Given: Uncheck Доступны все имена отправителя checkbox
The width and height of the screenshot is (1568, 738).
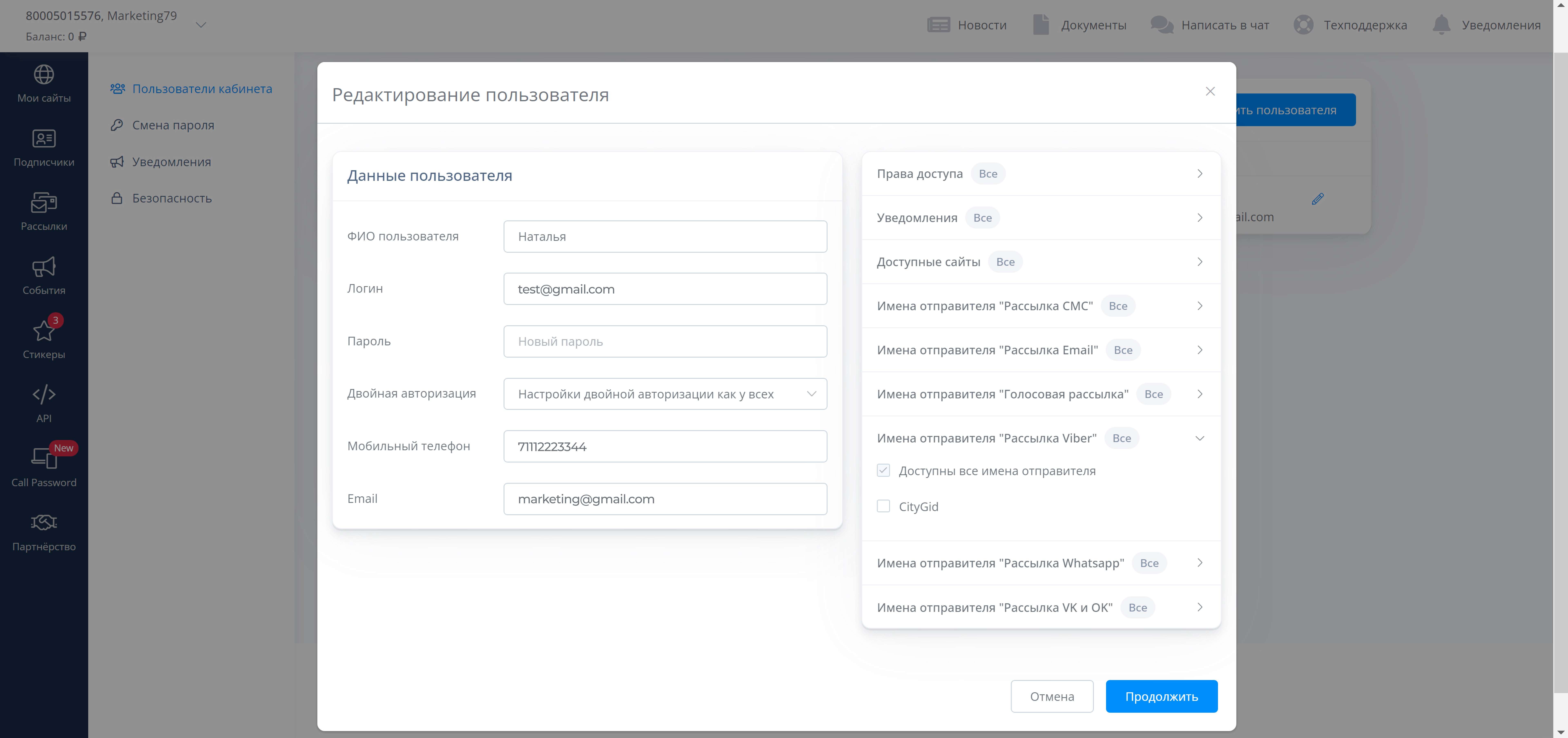Looking at the screenshot, I should click(x=883, y=470).
